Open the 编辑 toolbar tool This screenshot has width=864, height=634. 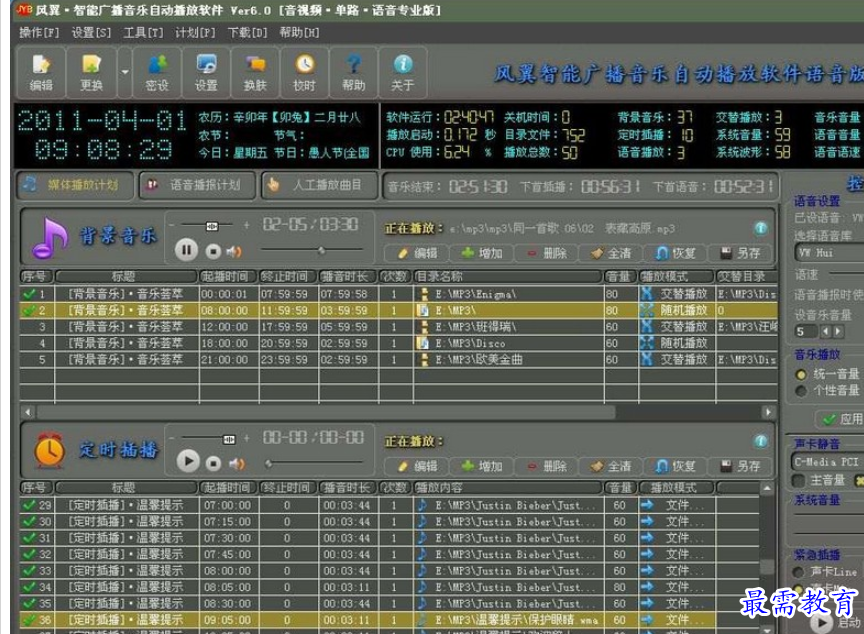coord(41,72)
